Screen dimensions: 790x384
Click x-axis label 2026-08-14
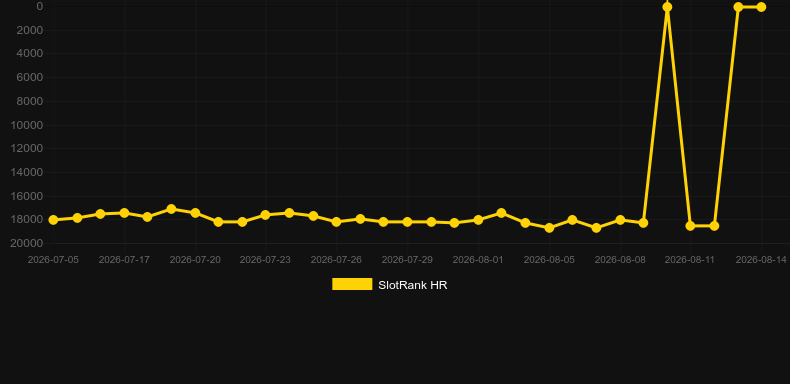coord(761,260)
